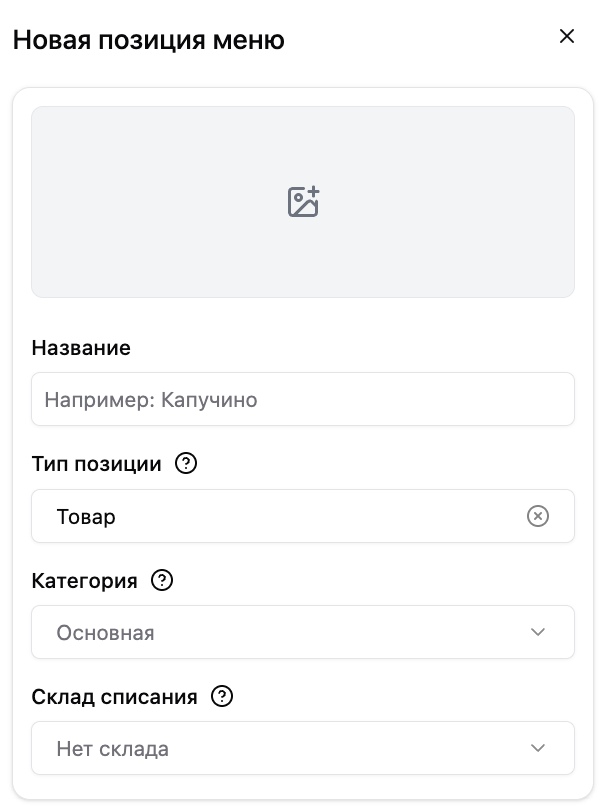606x810 pixels.
Task: Click the help icon beside Тип позиции
Action: [186, 463]
